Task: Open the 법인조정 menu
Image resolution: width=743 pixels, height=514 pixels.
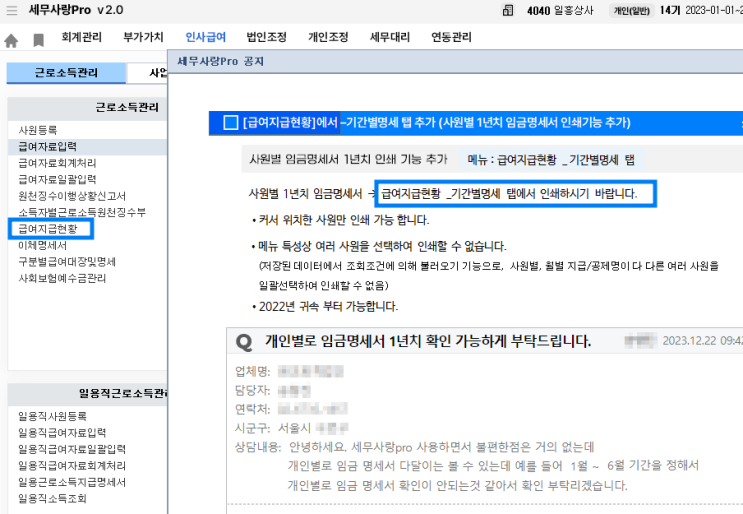Action: (266, 37)
